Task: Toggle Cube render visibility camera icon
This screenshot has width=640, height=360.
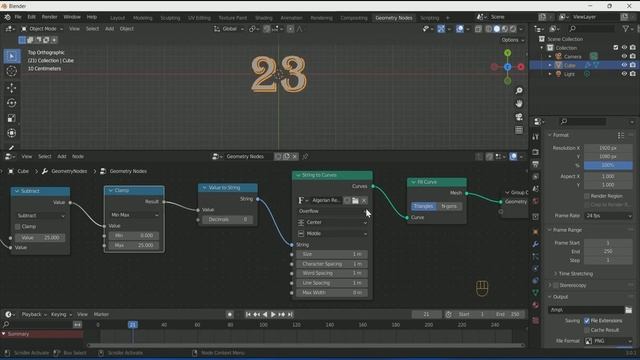Action: (633, 65)
